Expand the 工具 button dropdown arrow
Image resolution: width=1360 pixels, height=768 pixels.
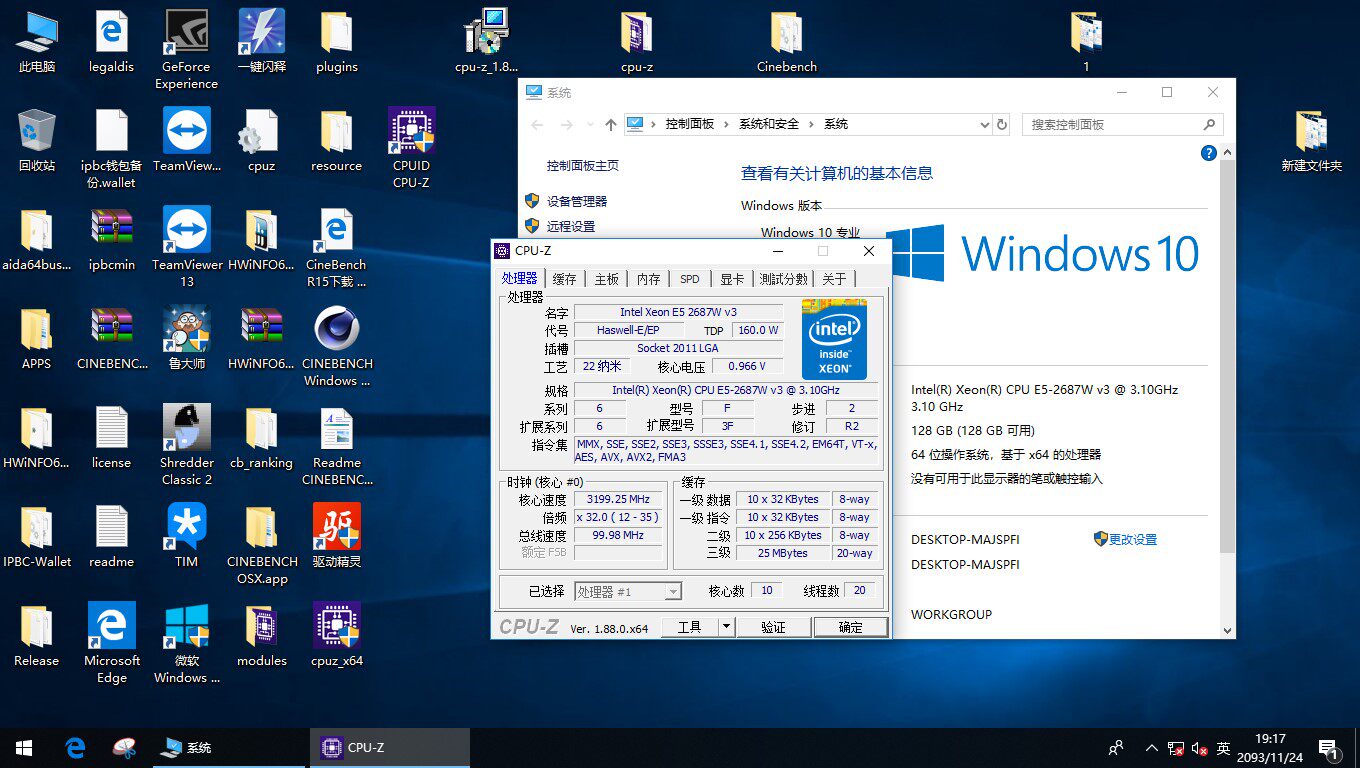pyautogui.click(x=727, y=627)
